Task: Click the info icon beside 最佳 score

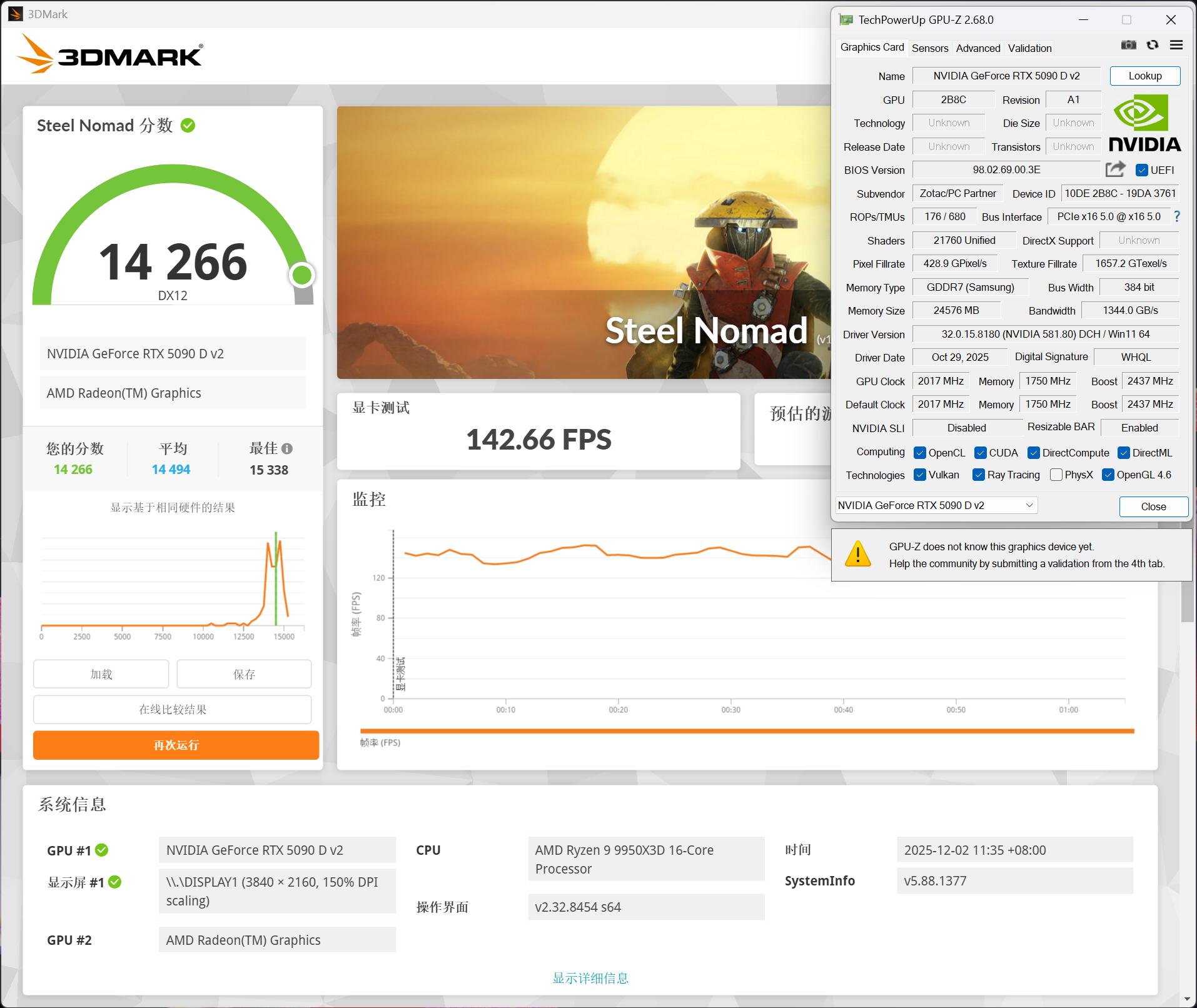Action: 287,448
